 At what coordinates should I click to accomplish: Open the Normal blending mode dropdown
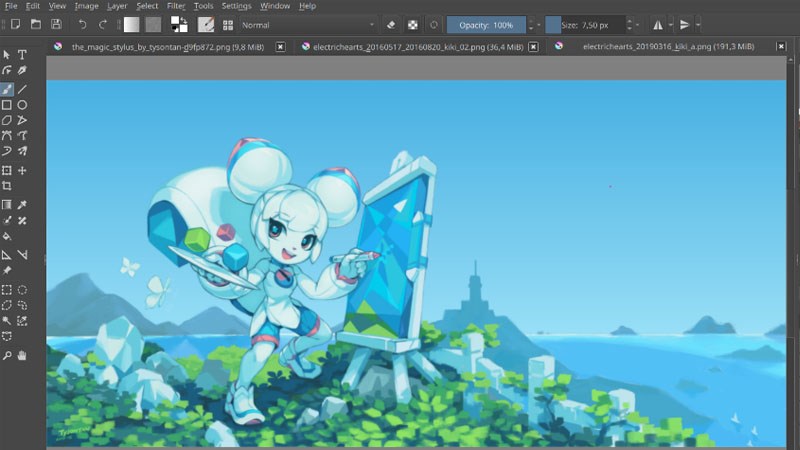(x=308, y=24)
